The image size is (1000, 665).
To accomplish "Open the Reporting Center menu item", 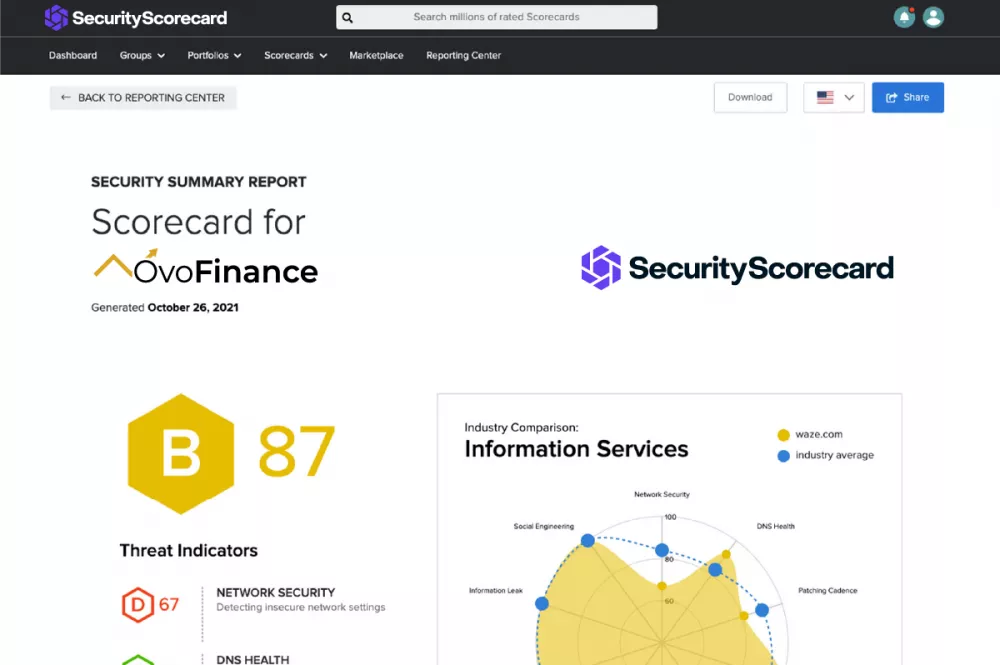I will coord(464,55).
